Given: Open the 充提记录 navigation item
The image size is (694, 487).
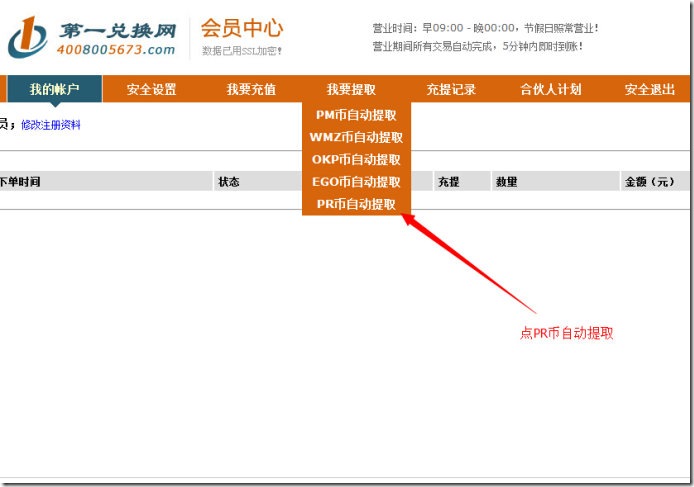Looking at the screenshot, I should point(451,89).
